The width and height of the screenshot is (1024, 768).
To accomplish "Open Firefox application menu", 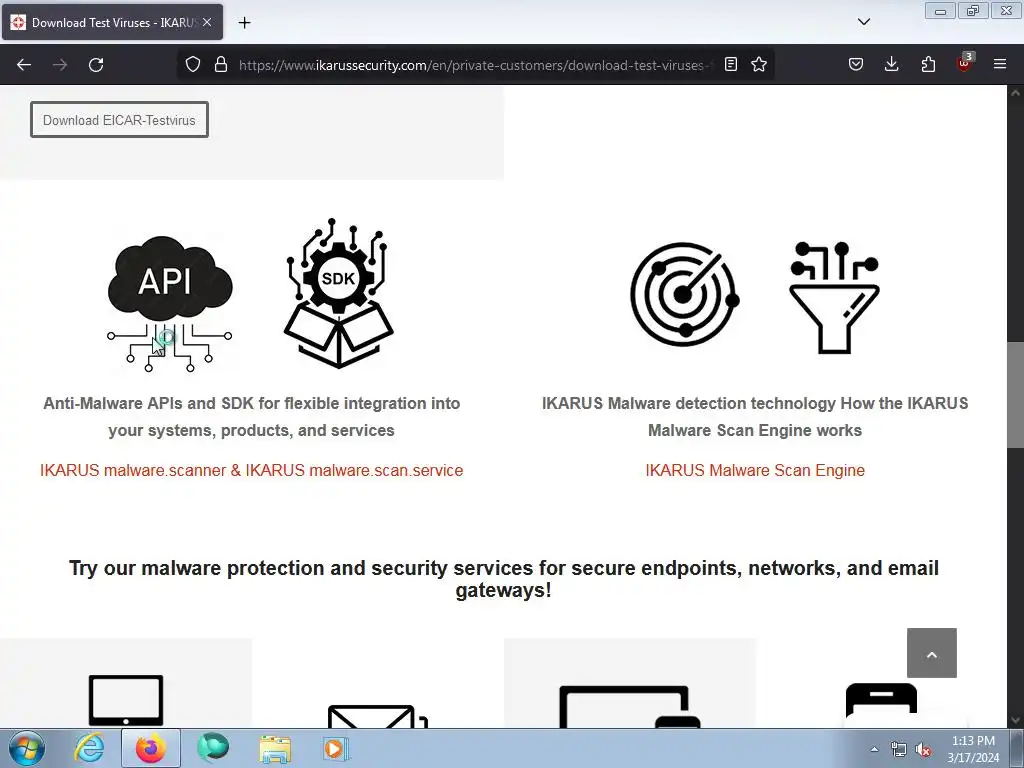I will point(1000,65).
